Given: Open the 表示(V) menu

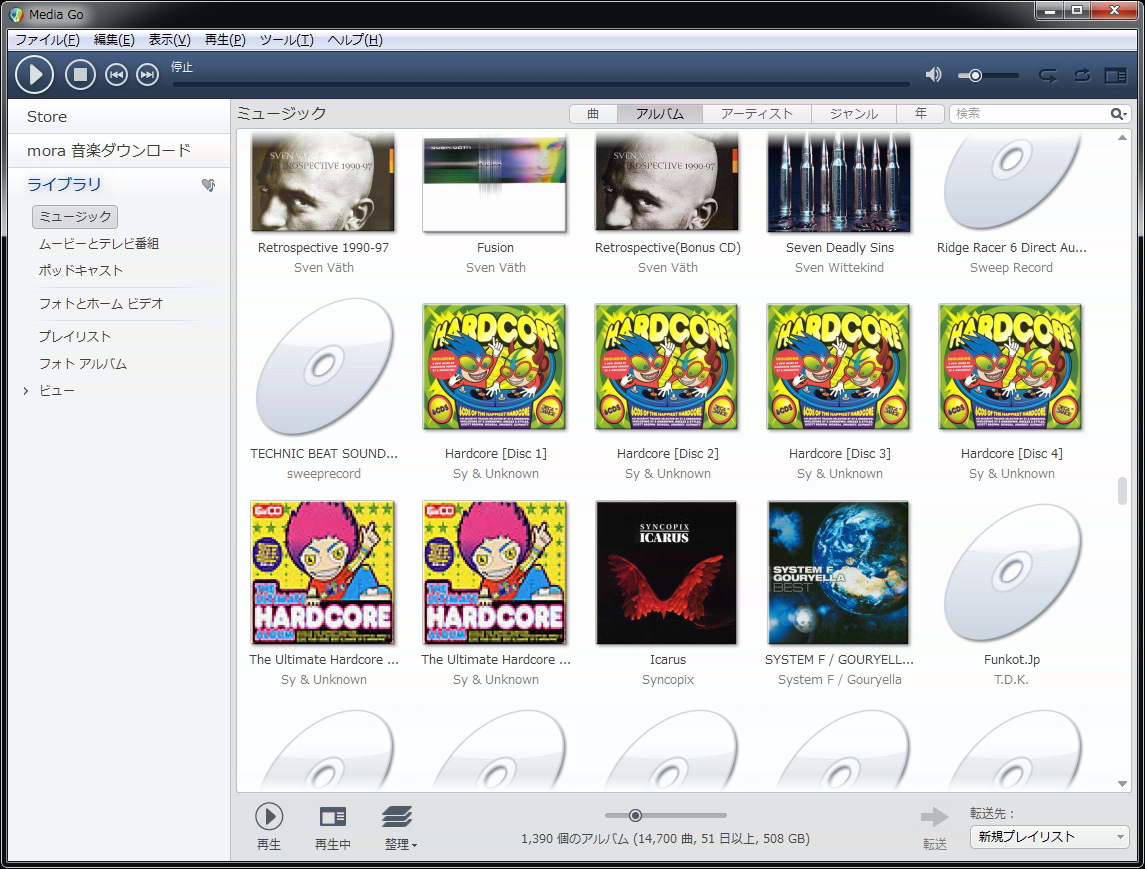Looking at the screenshot, I should 169,39.
